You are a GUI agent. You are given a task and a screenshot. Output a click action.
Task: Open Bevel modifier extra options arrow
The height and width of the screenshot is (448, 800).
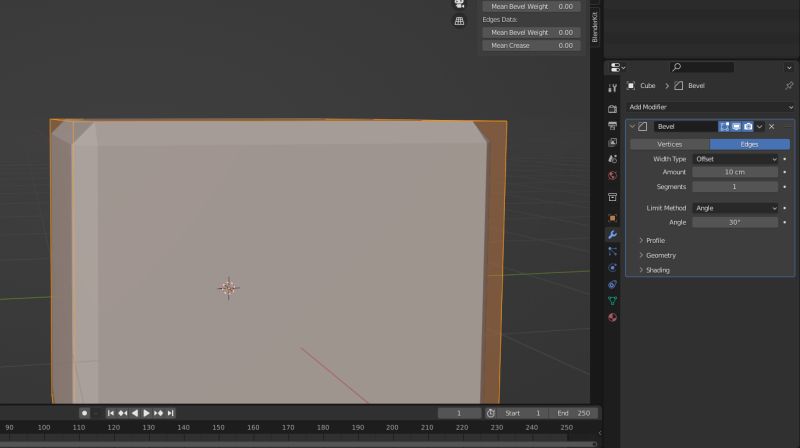point(760,127)
